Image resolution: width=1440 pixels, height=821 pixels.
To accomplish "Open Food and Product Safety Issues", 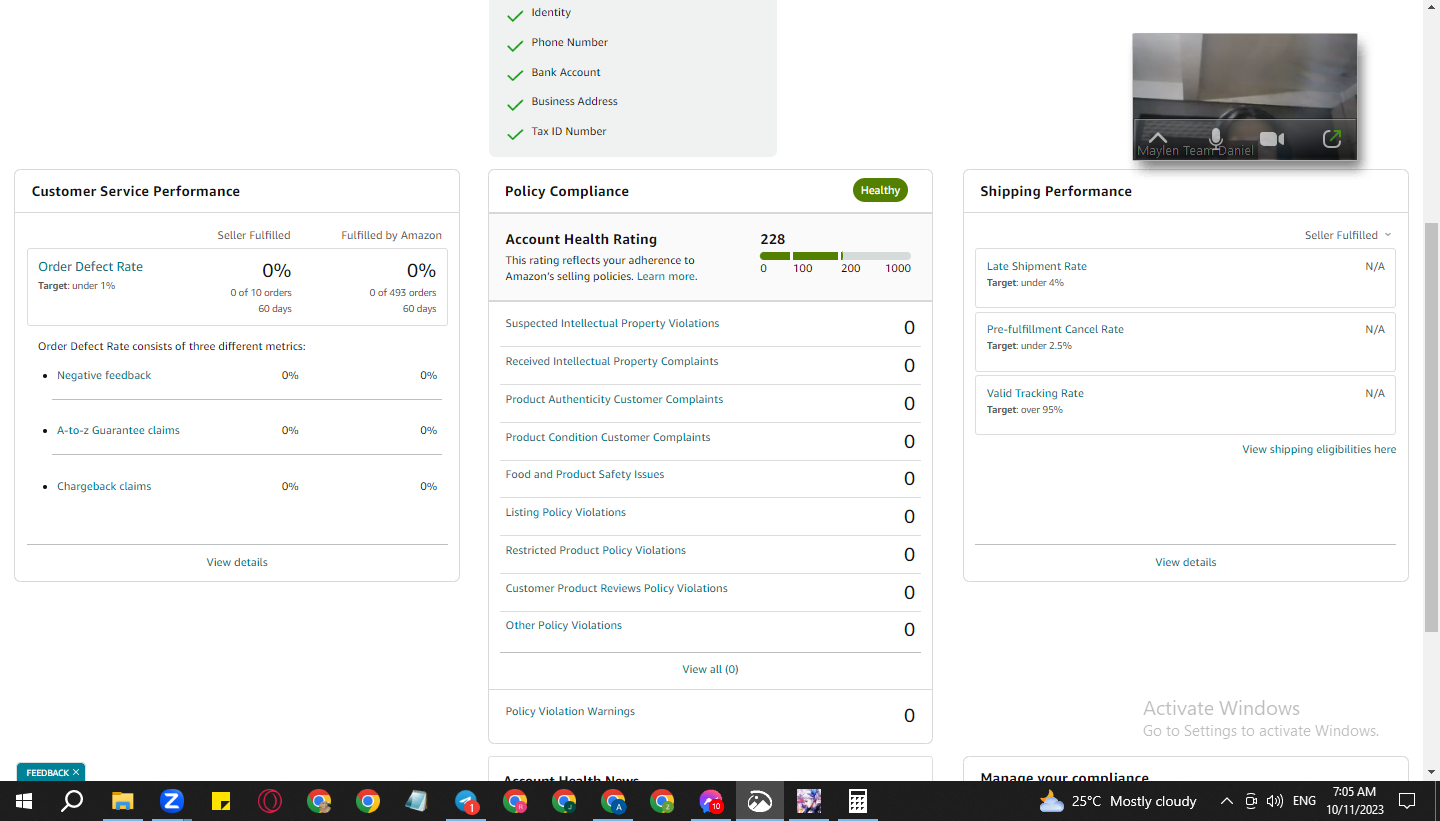I will point(585,475).
